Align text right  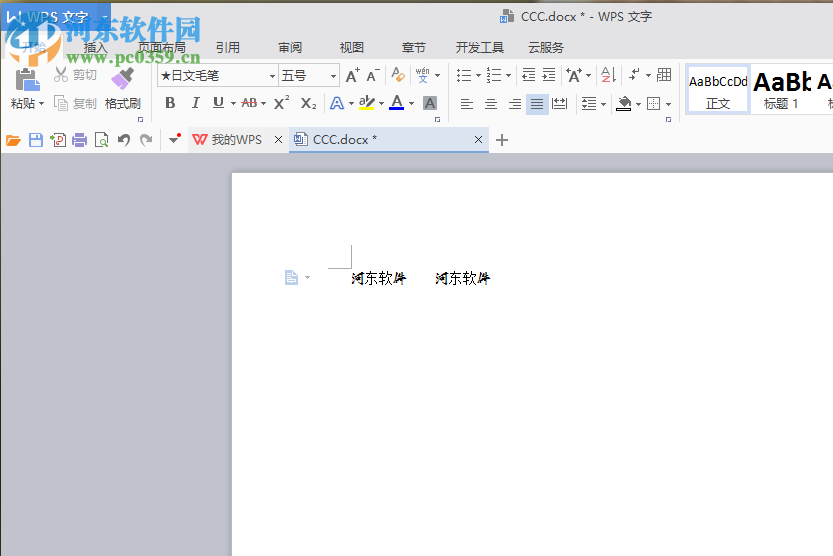pos(515,104)
